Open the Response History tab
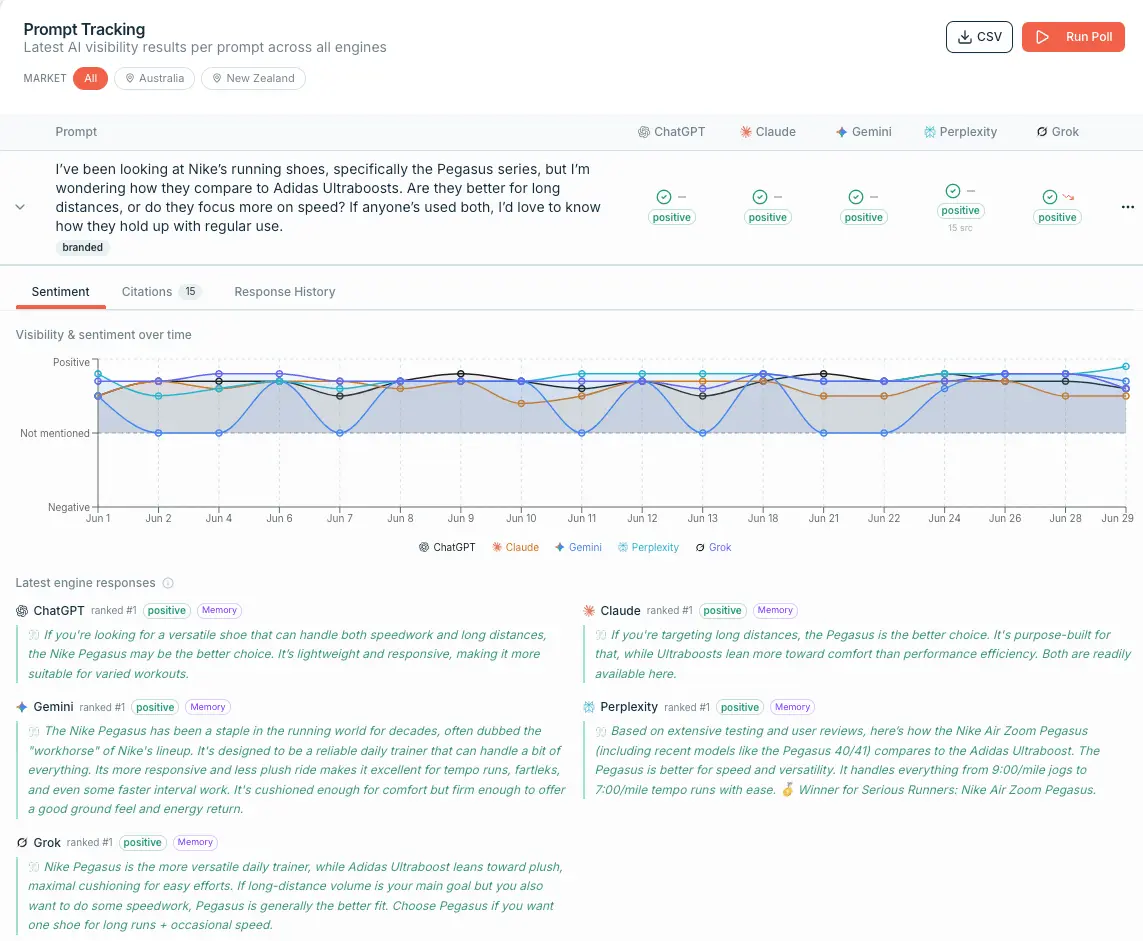 pyautogui.click(x=285, y=292)
